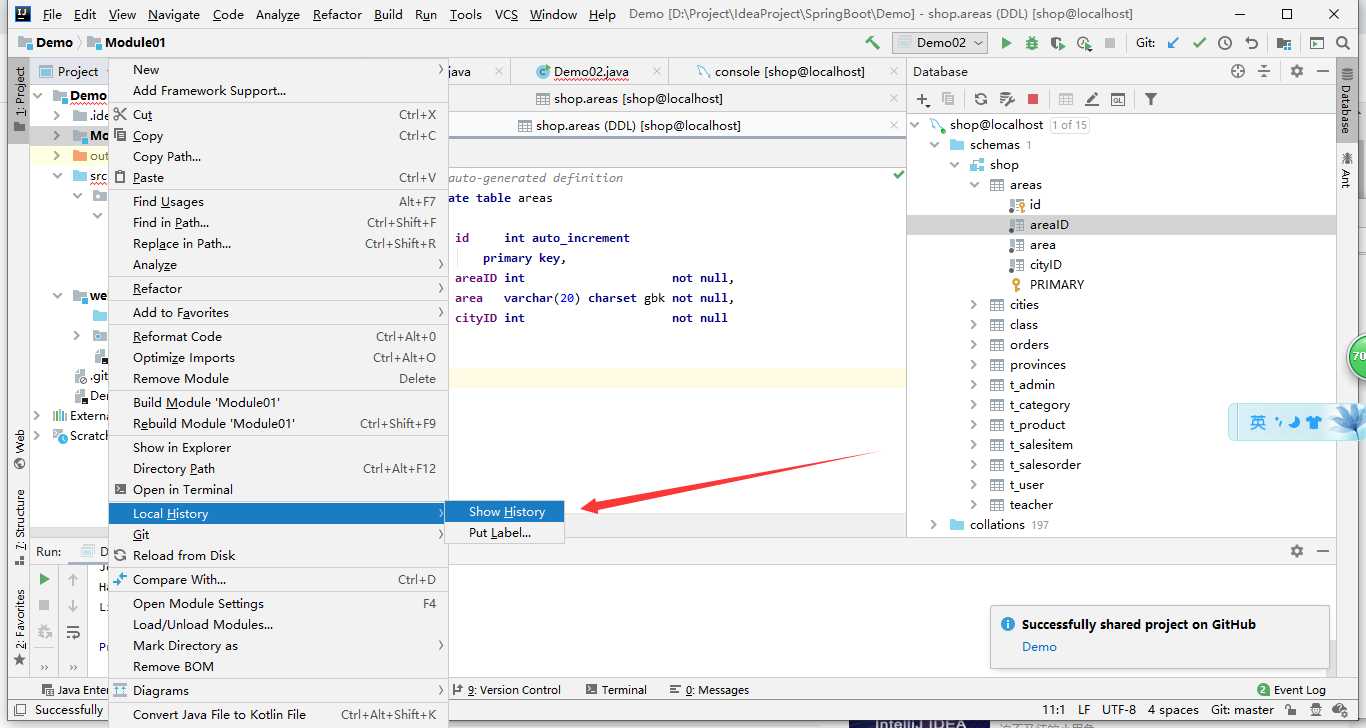Click Git: master branch in the status bar

[x=1242, y=710]
